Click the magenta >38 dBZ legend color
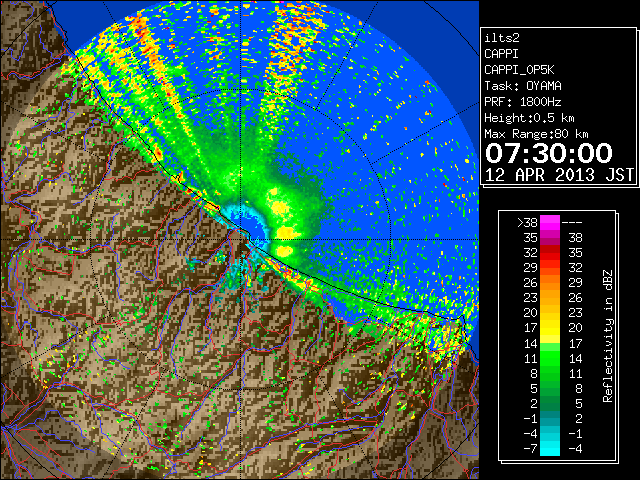640x480 pixels. point(550,223)
